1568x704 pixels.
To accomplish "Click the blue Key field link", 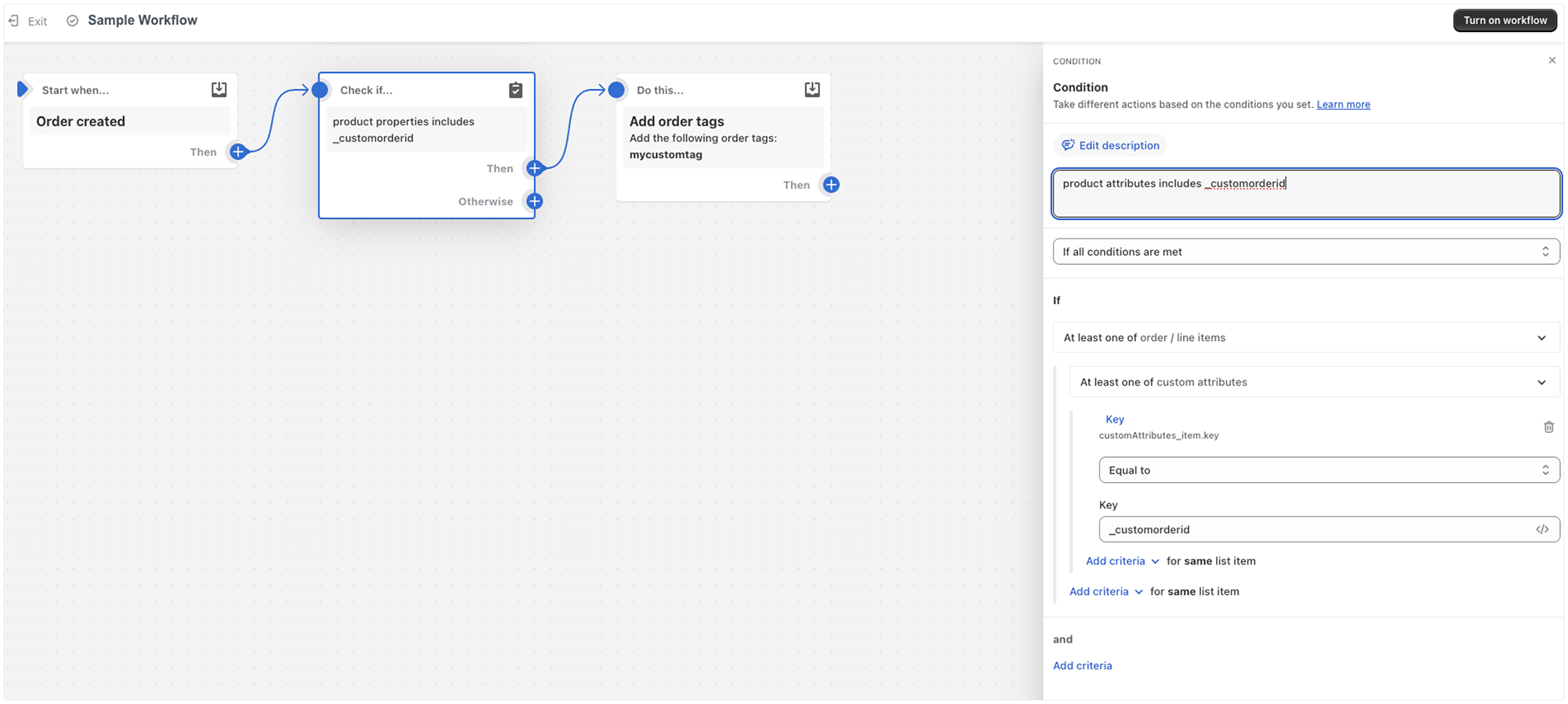I will pos(1114,419).
